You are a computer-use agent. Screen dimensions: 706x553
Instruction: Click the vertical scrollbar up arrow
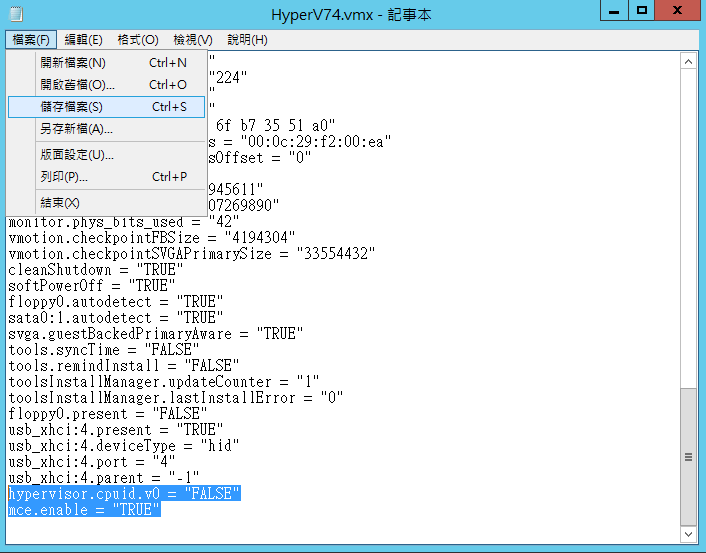688,61
